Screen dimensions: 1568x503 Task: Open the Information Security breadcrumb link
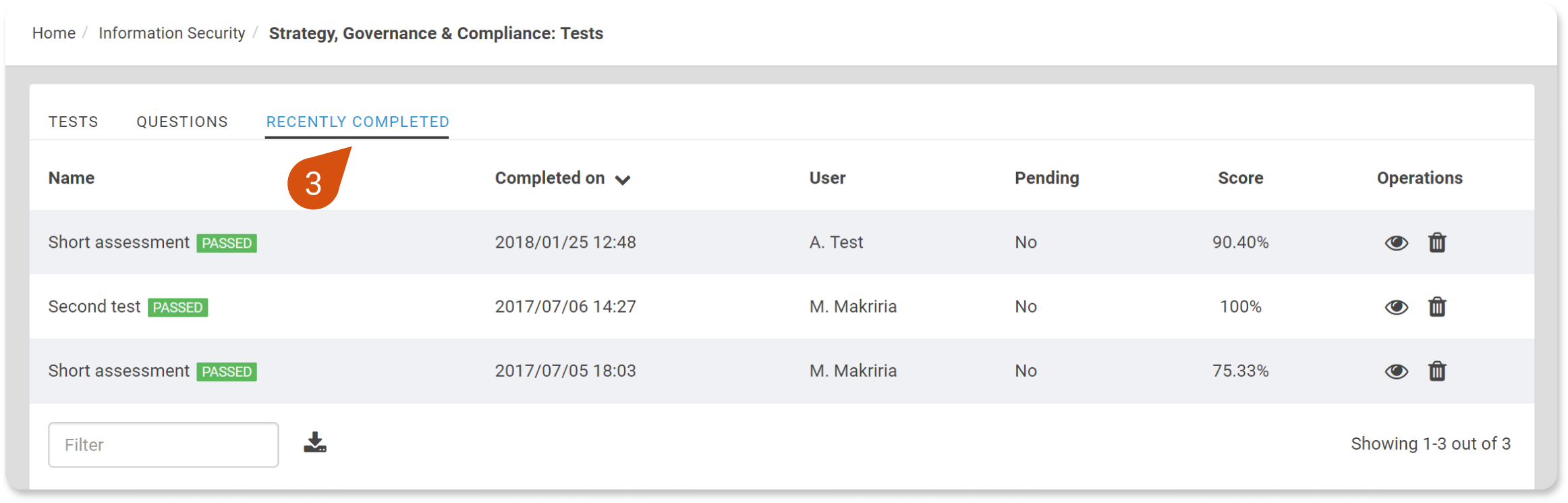click(x=172, y=33)
